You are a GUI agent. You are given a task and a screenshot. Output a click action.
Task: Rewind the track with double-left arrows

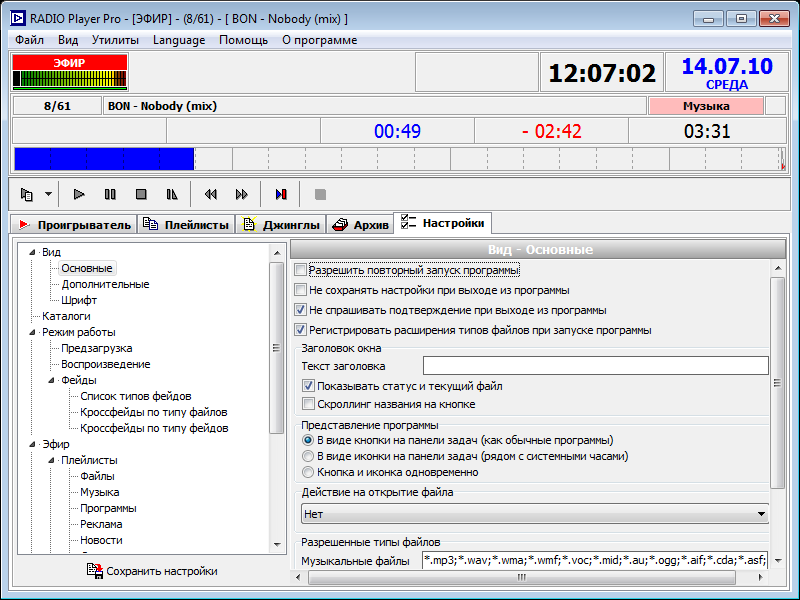click(210, 194)
